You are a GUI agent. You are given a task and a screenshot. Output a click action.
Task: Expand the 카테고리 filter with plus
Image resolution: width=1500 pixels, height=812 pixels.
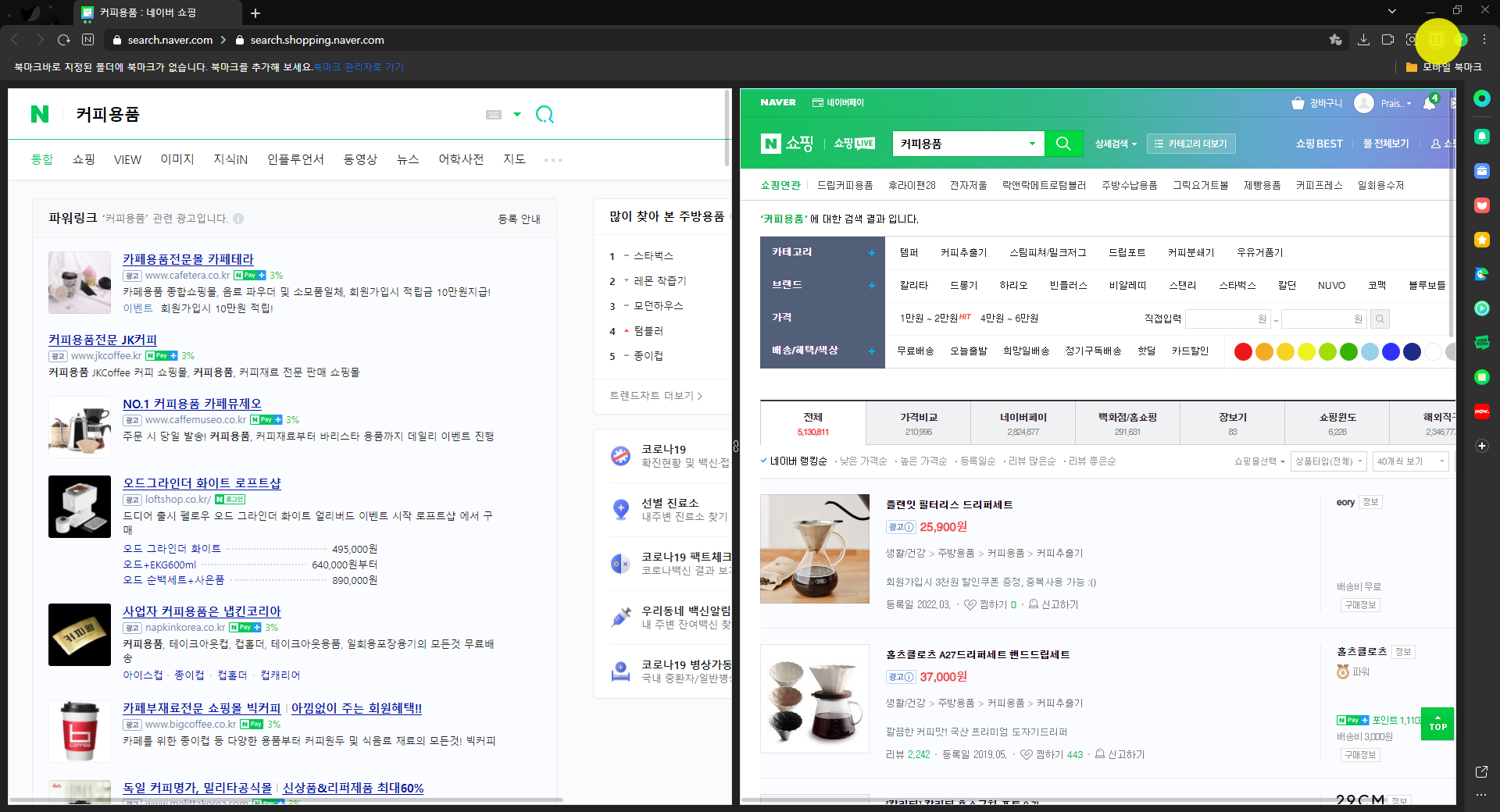click(x=872, y=253)
